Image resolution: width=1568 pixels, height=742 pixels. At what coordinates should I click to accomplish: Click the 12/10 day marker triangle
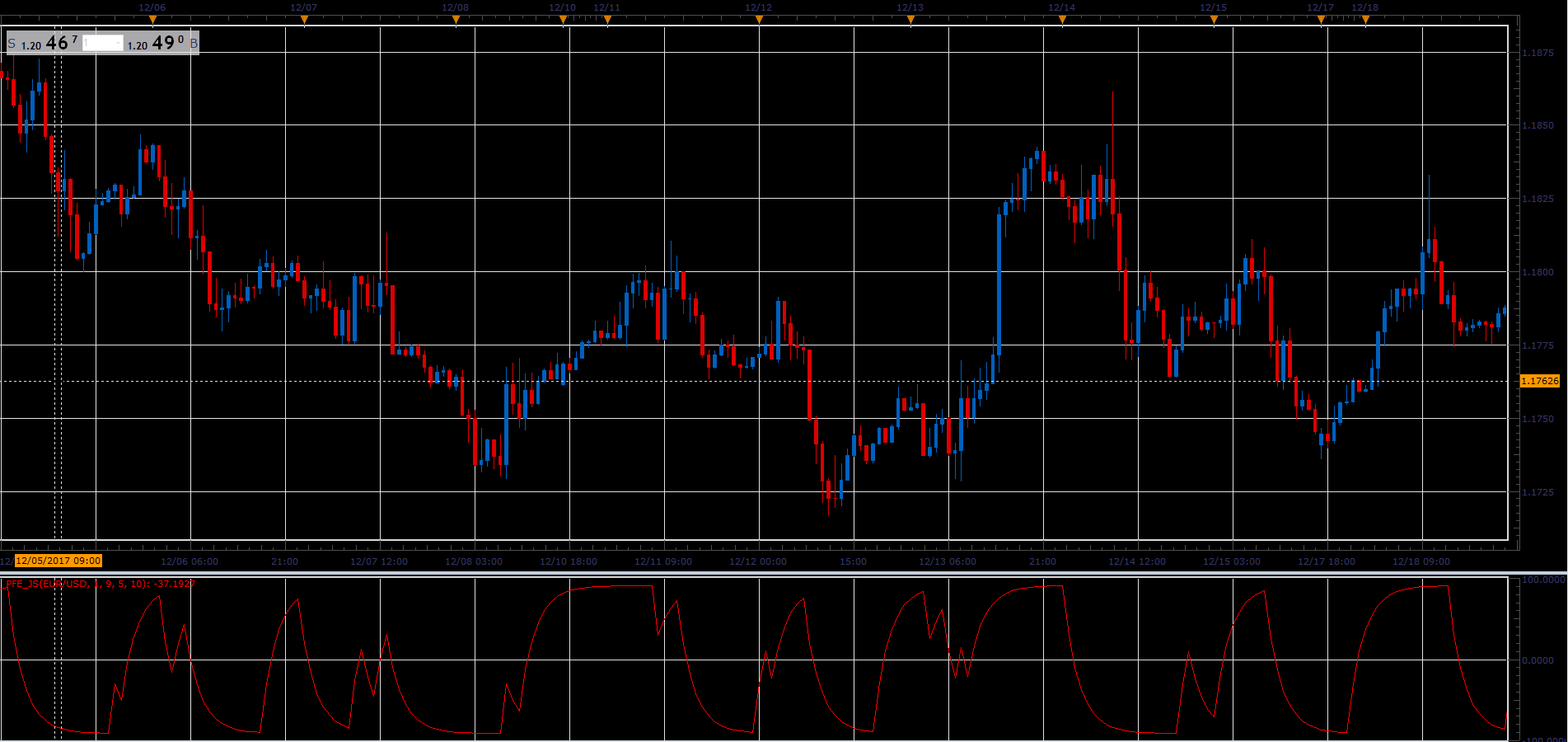[563, 21]
